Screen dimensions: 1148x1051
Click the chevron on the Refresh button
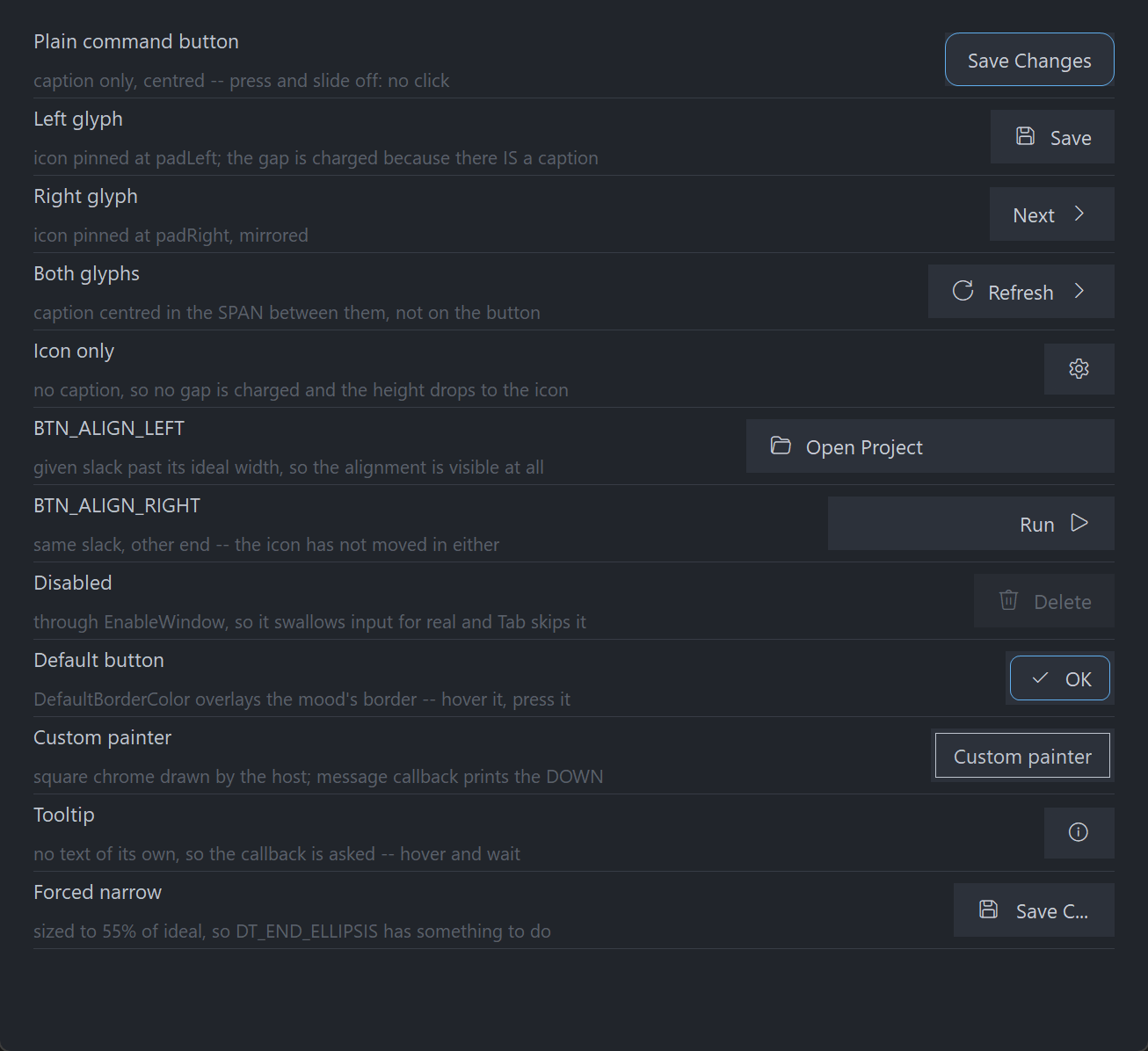[1079, 291]
